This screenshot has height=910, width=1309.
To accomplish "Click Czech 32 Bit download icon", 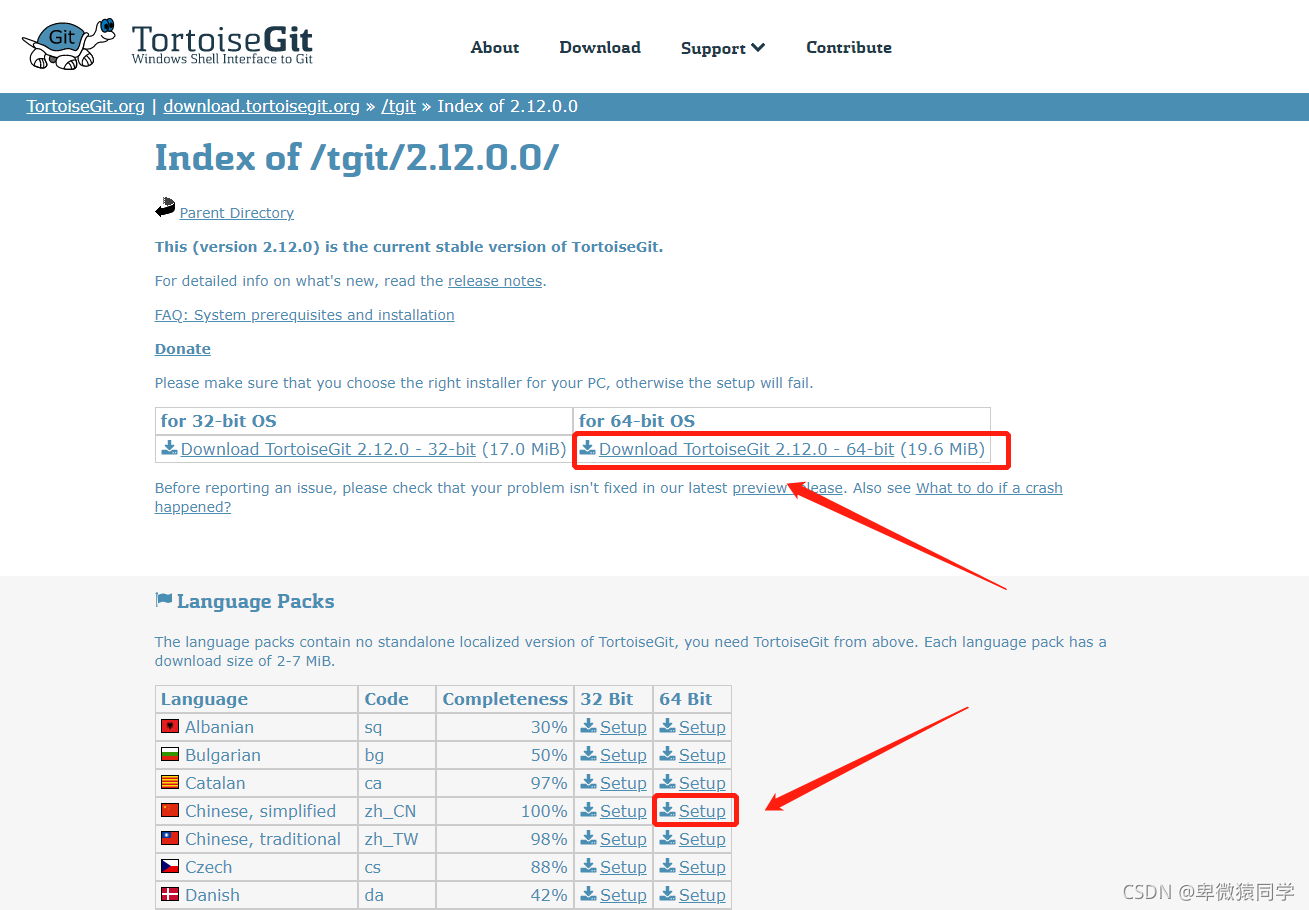I will coord(589,866).
